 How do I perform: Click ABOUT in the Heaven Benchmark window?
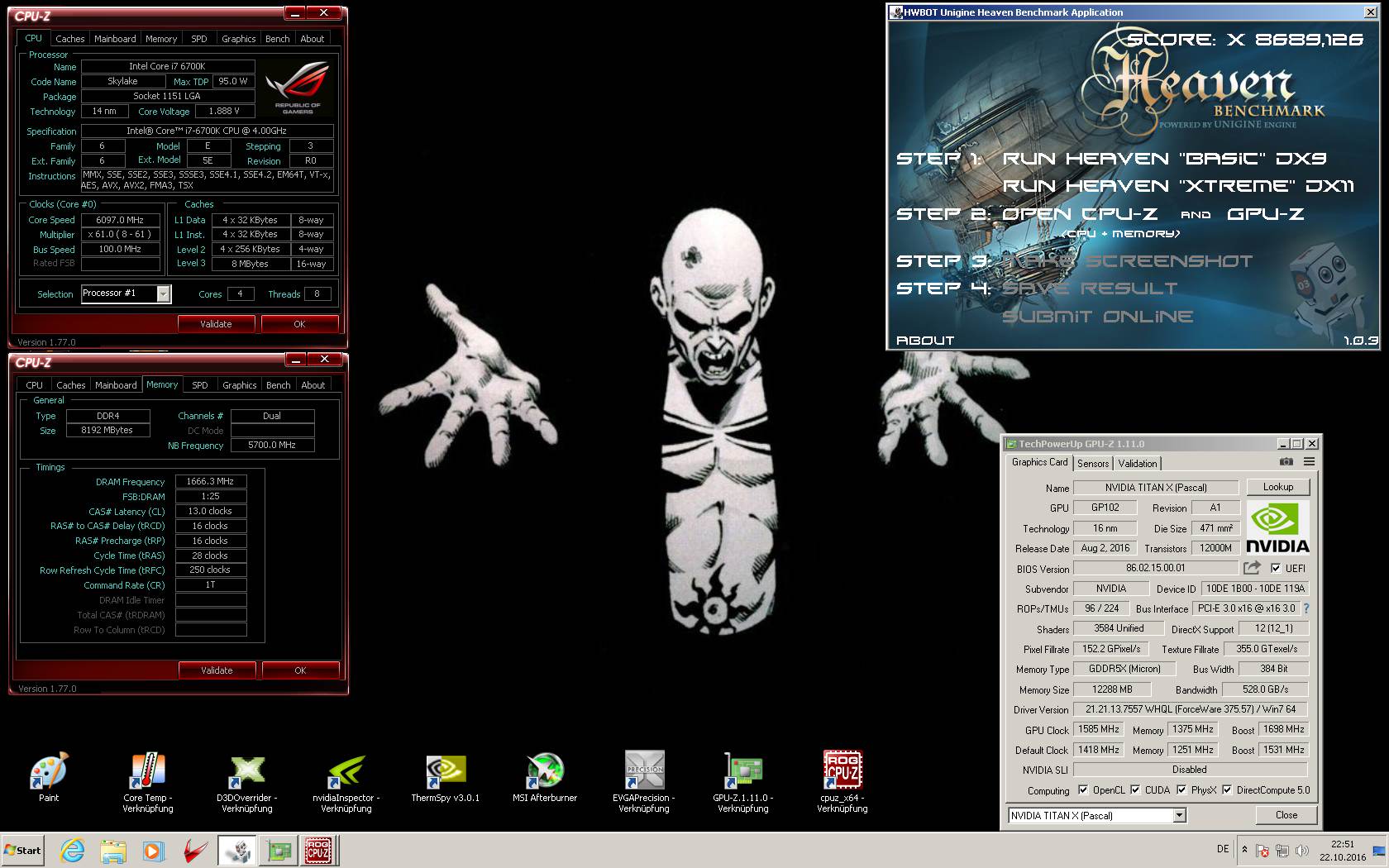pos(925,341)
